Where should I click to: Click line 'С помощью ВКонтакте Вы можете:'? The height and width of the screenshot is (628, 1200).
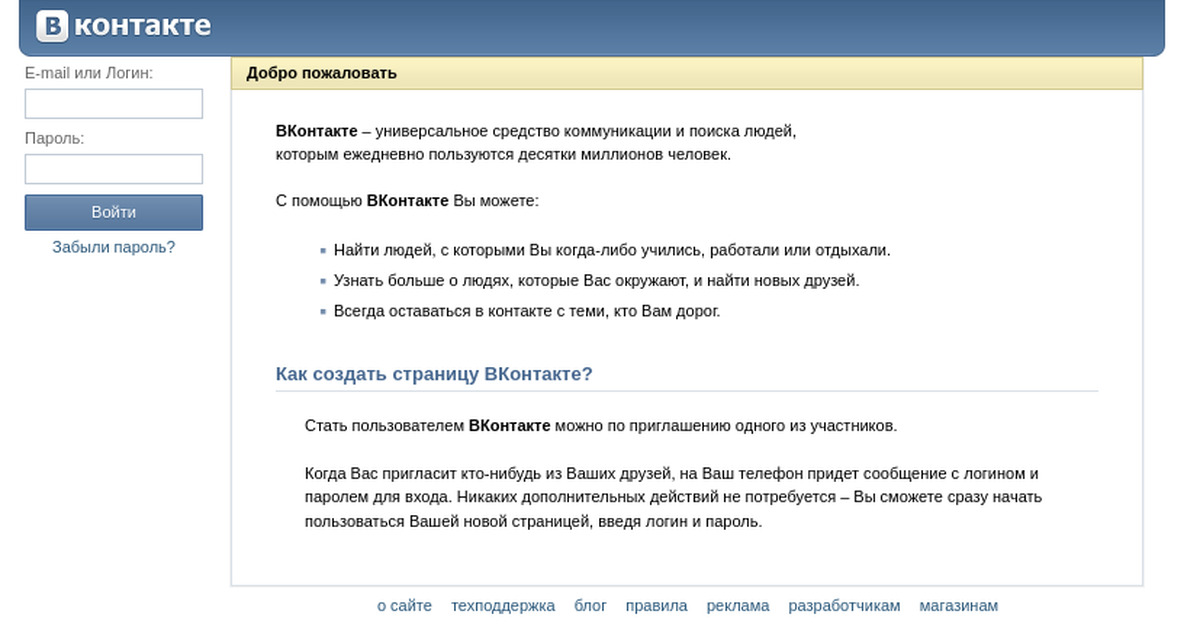(407, 201)
